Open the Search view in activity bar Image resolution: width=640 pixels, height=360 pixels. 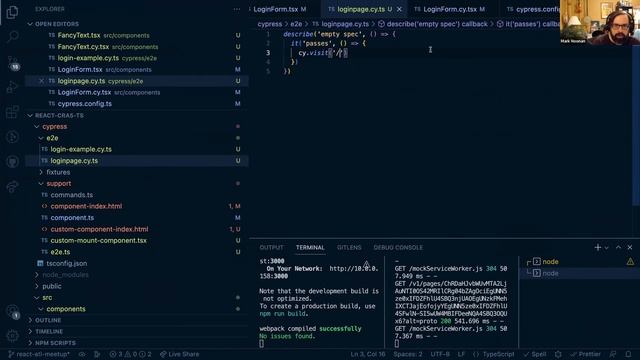coord(12,37)
